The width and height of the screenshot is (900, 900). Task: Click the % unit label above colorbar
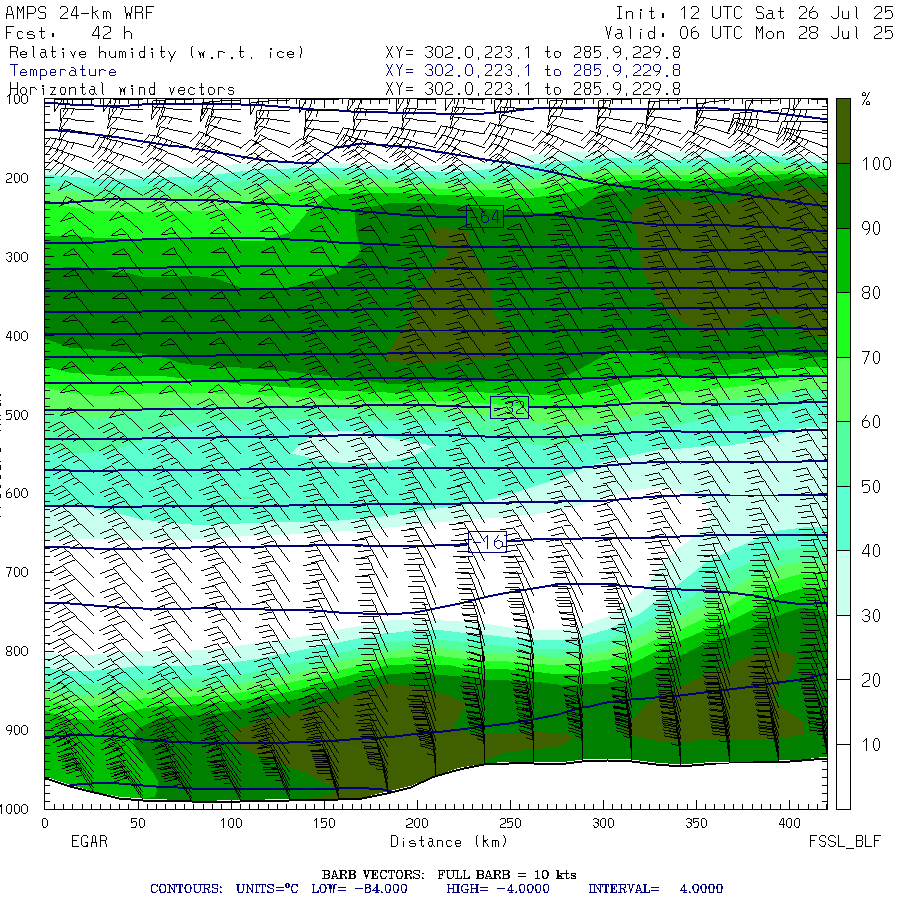click(x=866, y=100)
